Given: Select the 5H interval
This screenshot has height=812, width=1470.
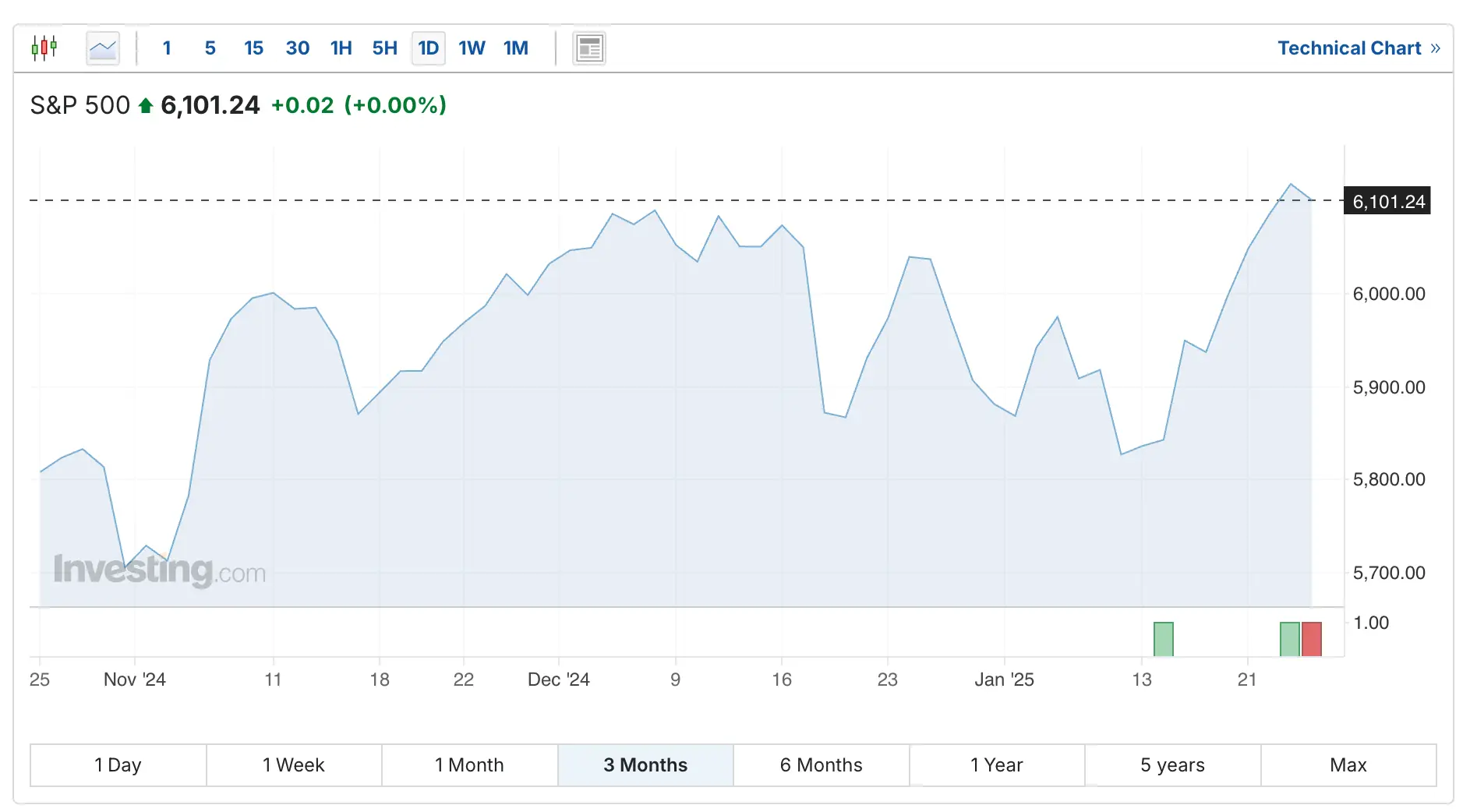Looking at the screenshot, I should 384,48.
